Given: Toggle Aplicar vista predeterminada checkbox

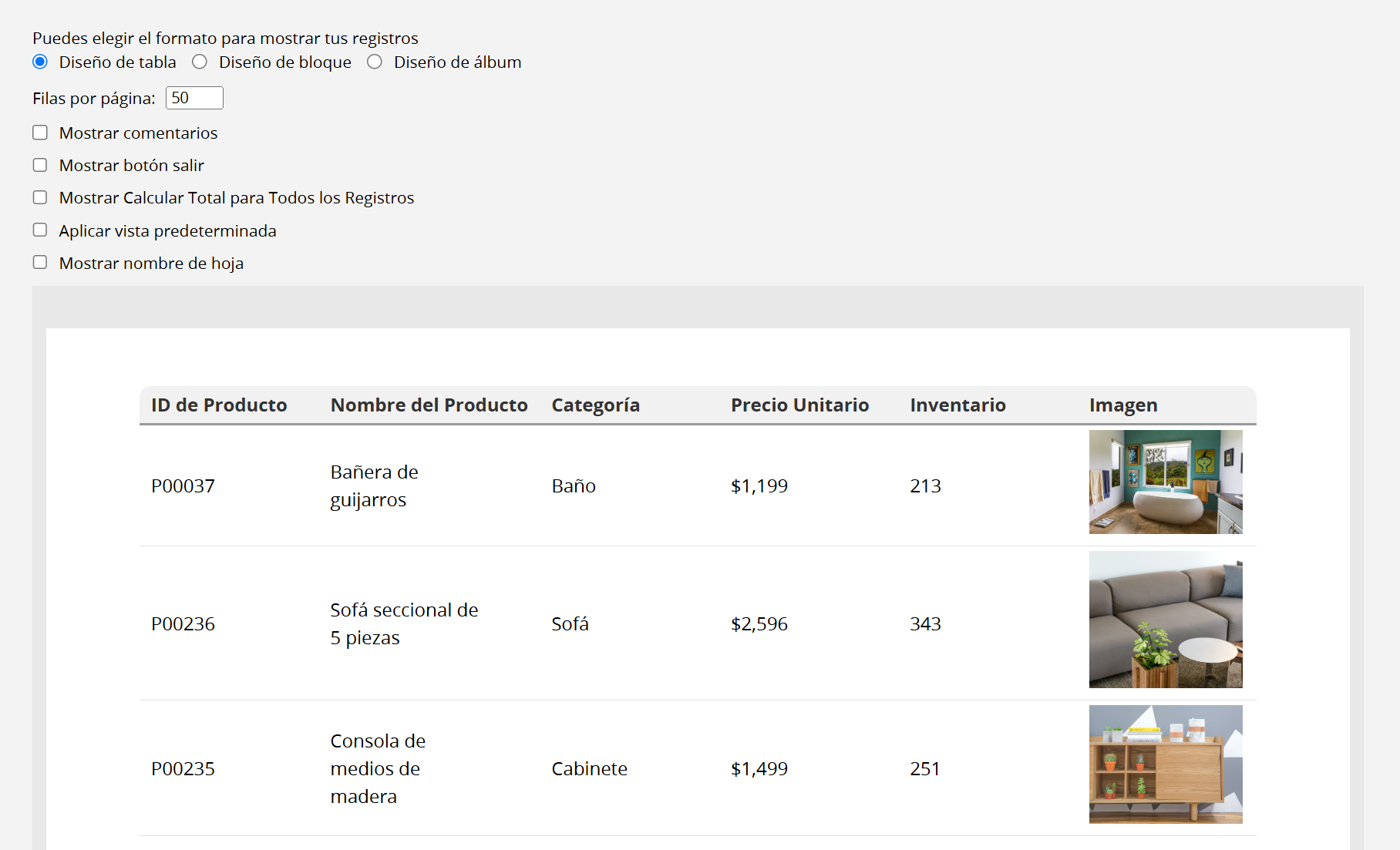Looking at the screenshot, I should [40, 230].
